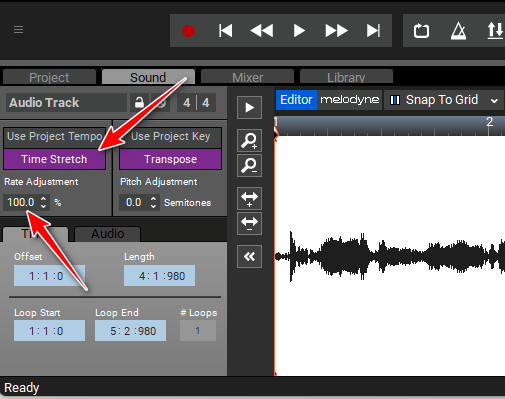Open the Library tab
This screenshot has width=505, height=399.
pos(346,77)
